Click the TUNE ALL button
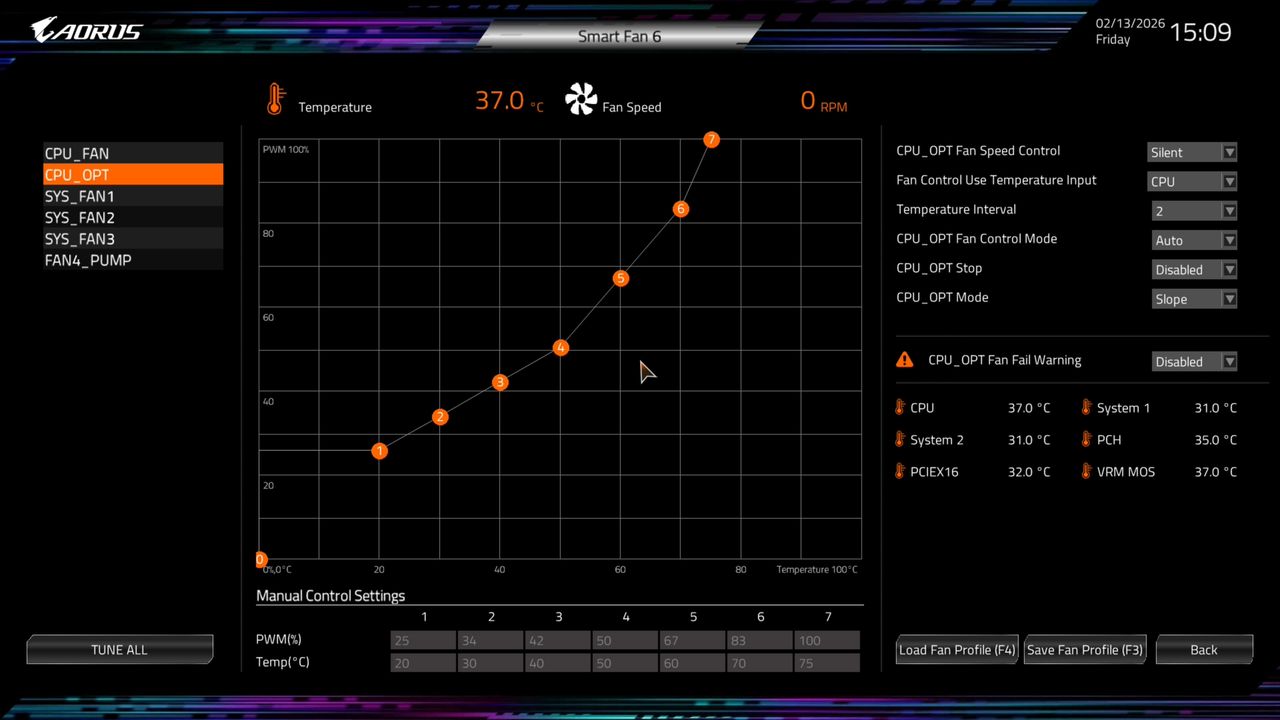Image resolution: width=1280 pixels, height=720 pixels. coord(119,649)
